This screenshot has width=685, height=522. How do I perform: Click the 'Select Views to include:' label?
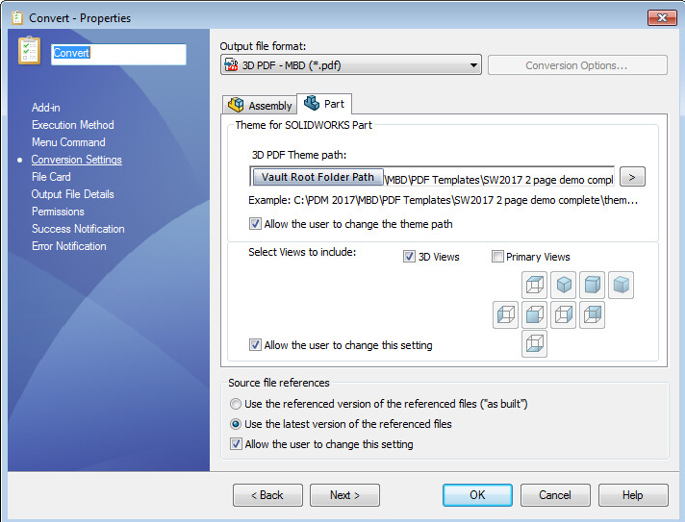pos(302,252)
